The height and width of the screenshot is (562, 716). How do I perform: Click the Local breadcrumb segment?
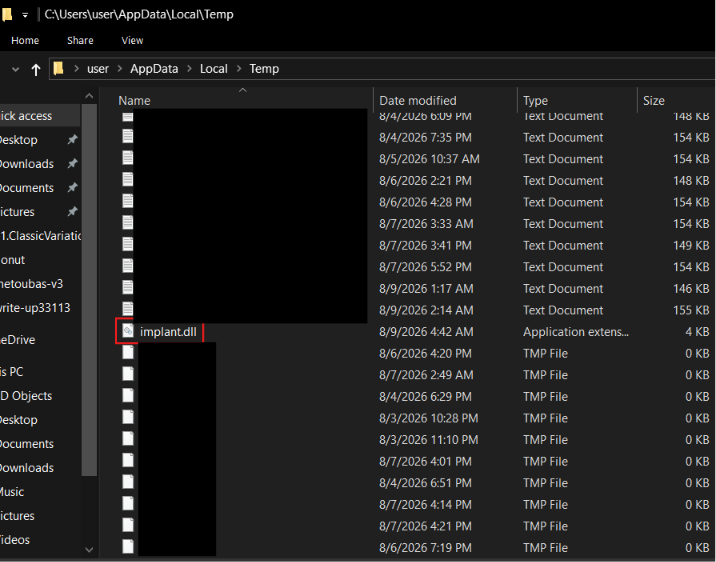tap(214, 69)
